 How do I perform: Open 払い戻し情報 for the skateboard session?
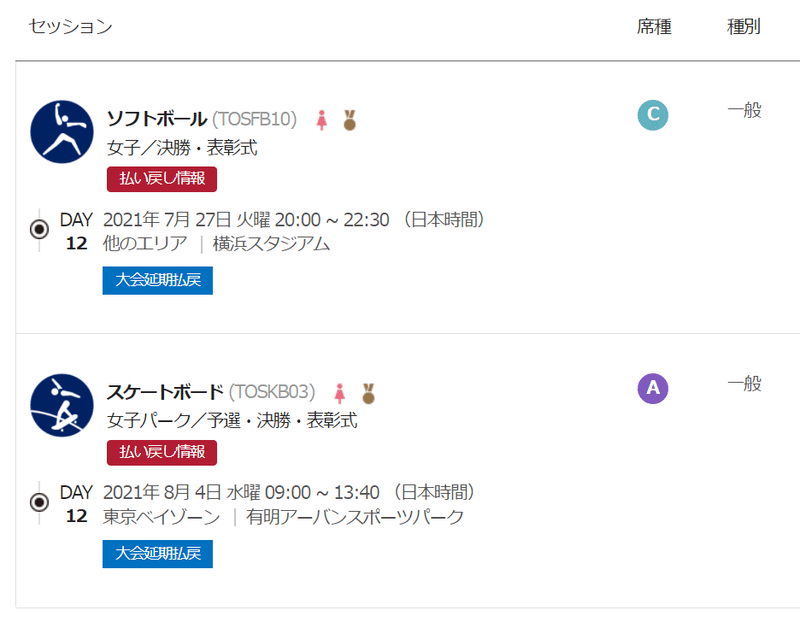(162, 453)
